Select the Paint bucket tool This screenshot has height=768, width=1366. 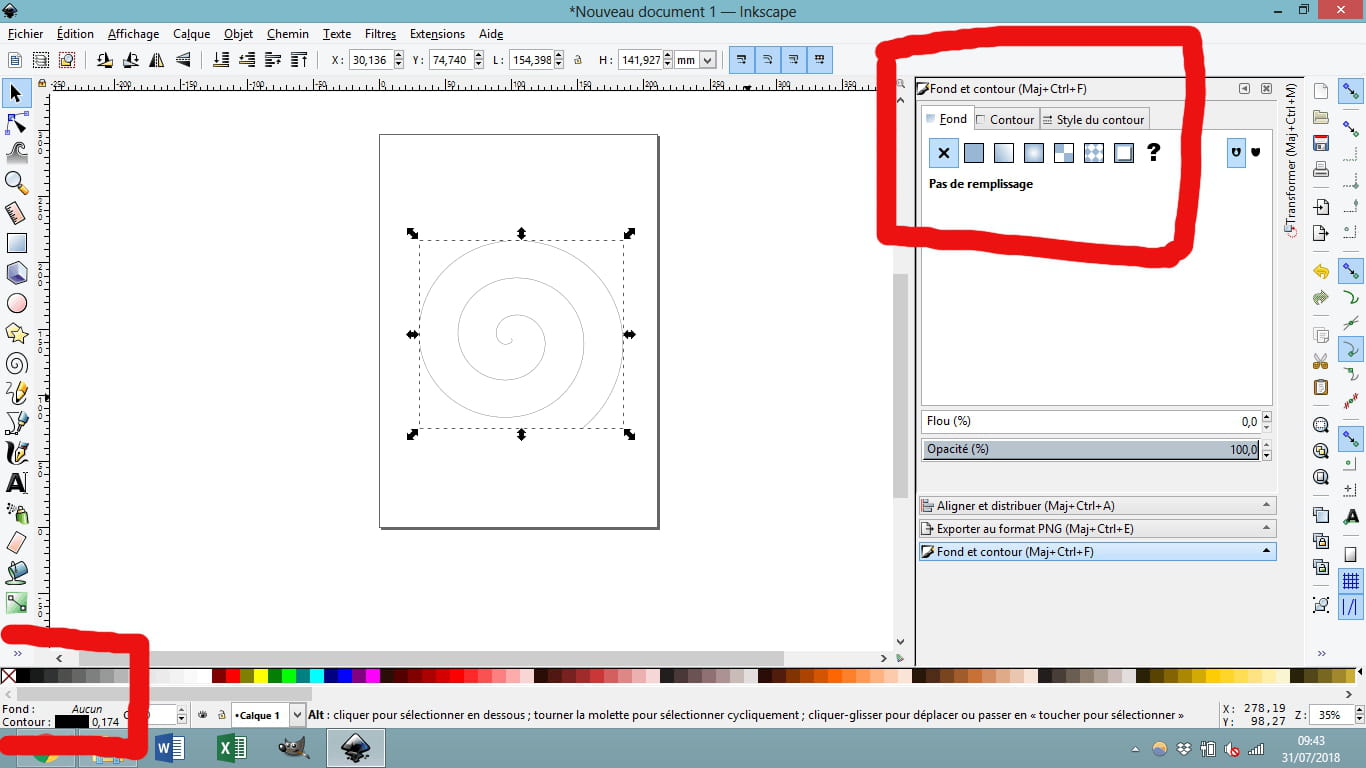point(16,573)
